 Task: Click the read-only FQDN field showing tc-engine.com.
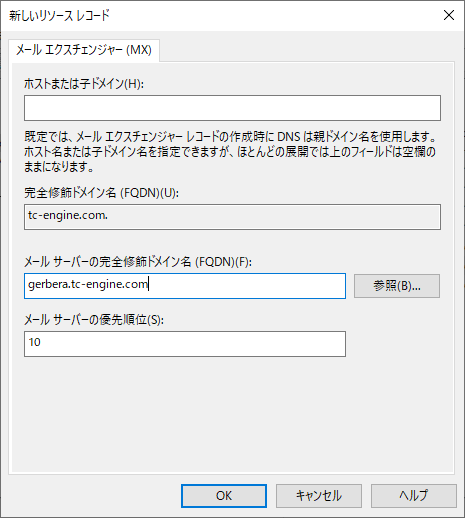point(232,217)
